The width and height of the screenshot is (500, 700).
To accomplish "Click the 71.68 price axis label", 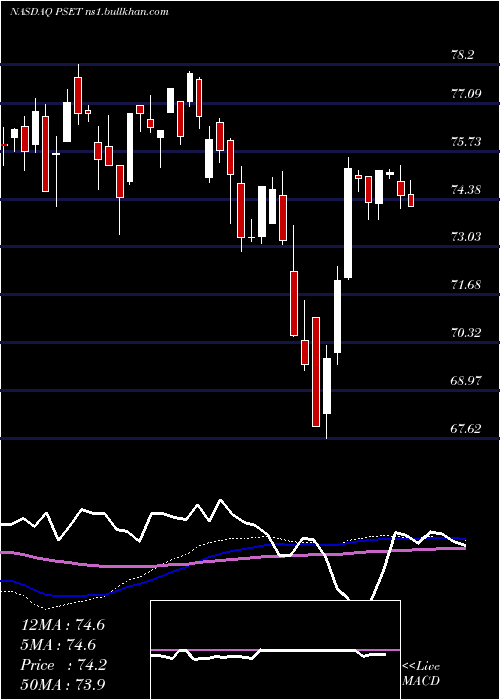I will [467, 285].
